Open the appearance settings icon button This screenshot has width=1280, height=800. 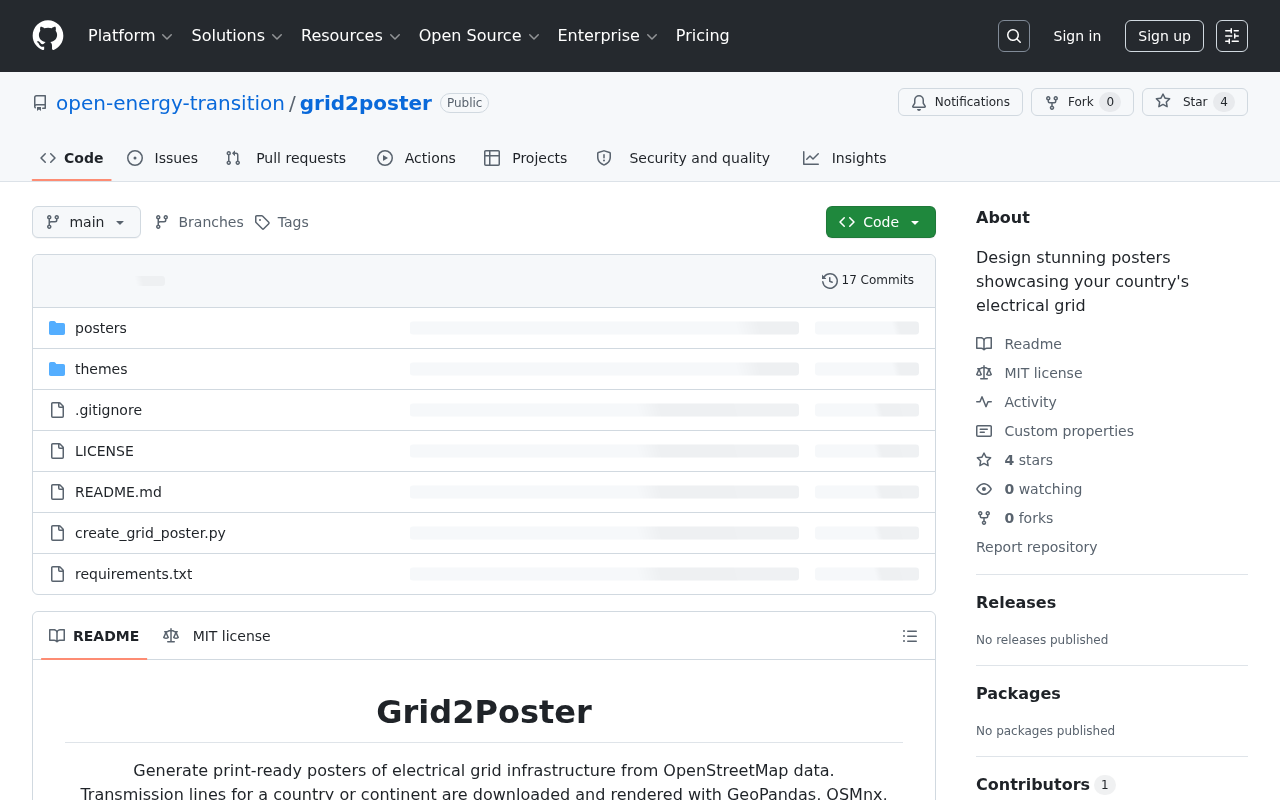tap(1232, 36)
